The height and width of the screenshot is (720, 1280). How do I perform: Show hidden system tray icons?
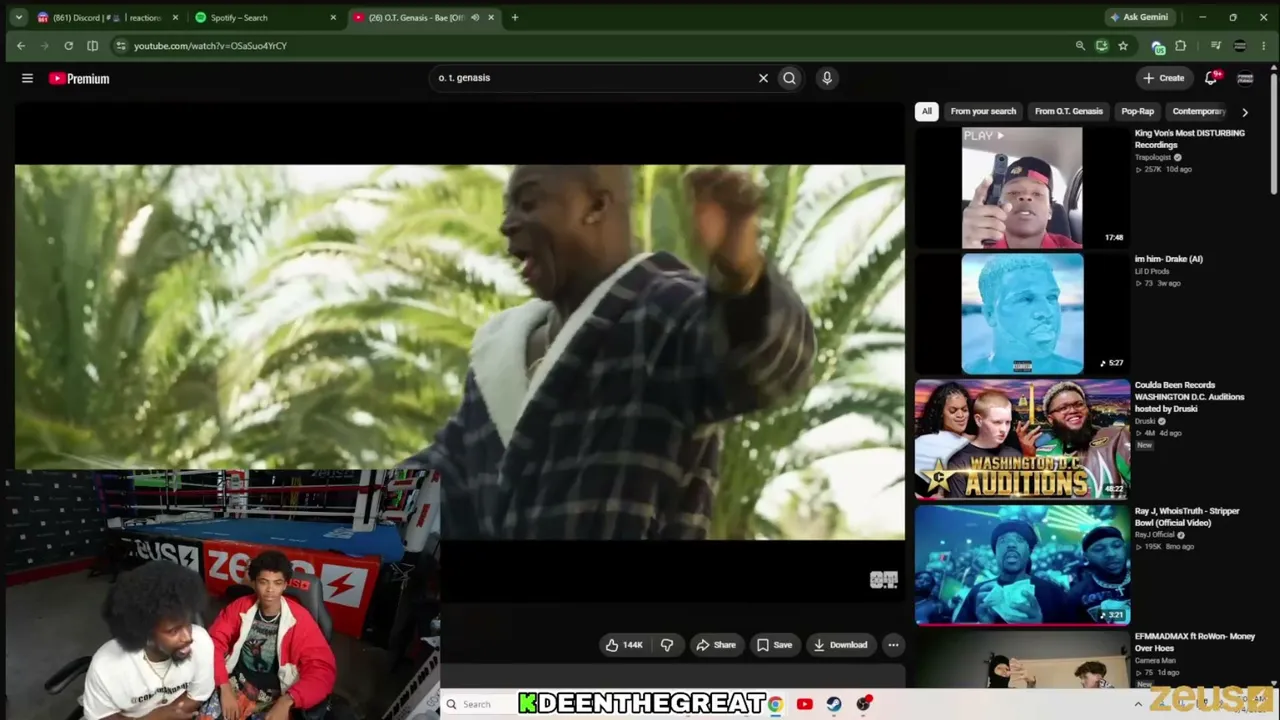pyautogui.click(x=1138, y=704)
